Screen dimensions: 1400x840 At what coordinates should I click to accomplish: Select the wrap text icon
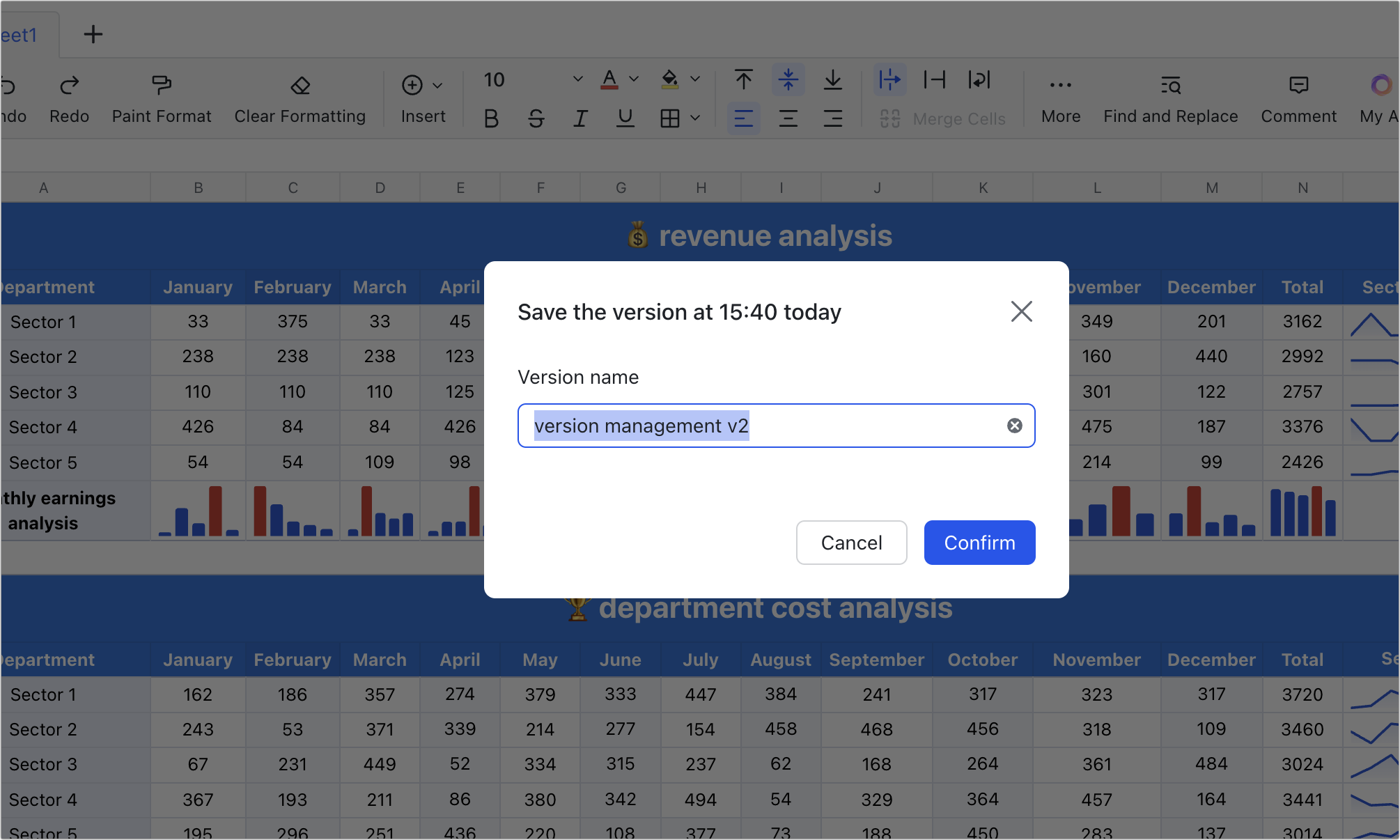pyautogui.click(x=979, y=79)
